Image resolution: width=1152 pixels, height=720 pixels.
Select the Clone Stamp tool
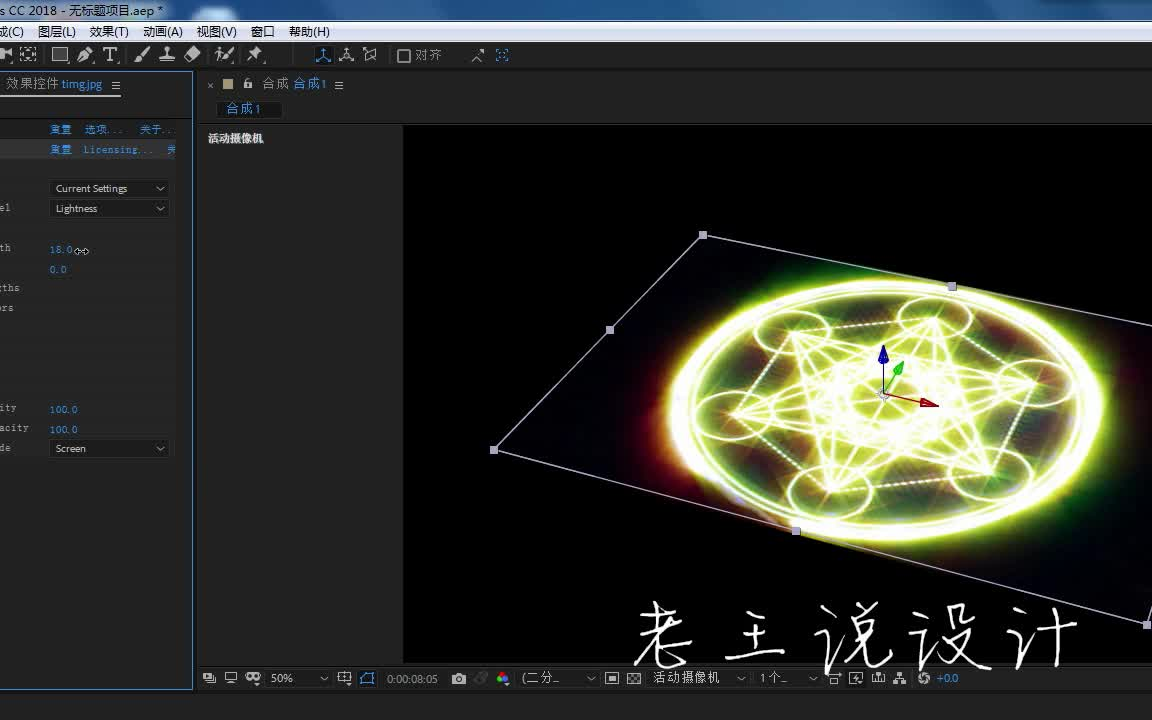tap(167, 55)
